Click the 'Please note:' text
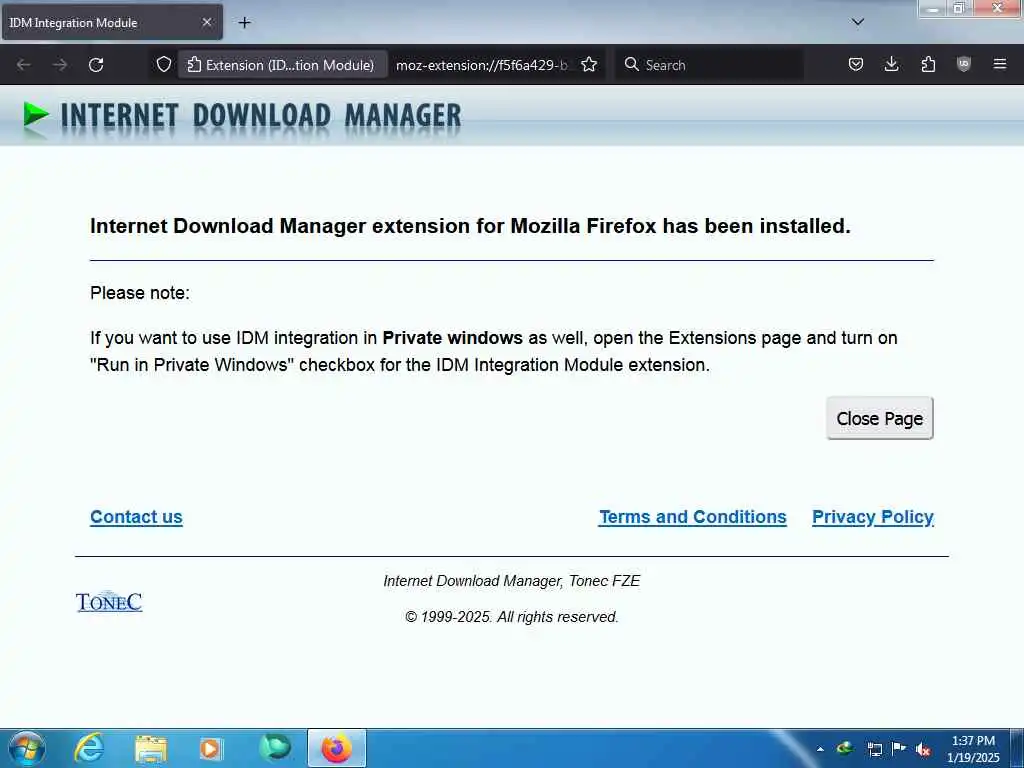Image resolution: width=1024 pixels, height=768 pixels. pyautogui.click(x=140, y=293)
